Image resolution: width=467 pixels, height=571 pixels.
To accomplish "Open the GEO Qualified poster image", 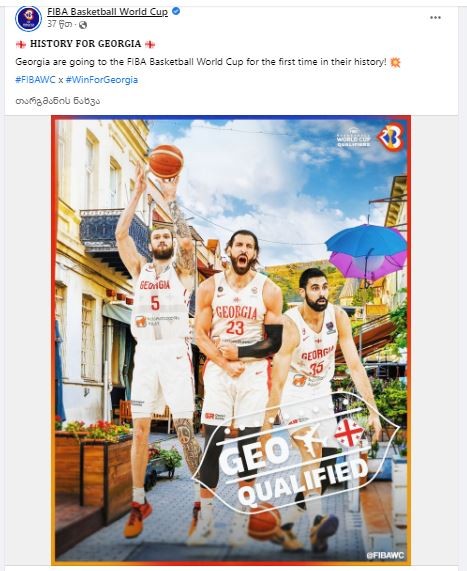I will click(231, 340).
